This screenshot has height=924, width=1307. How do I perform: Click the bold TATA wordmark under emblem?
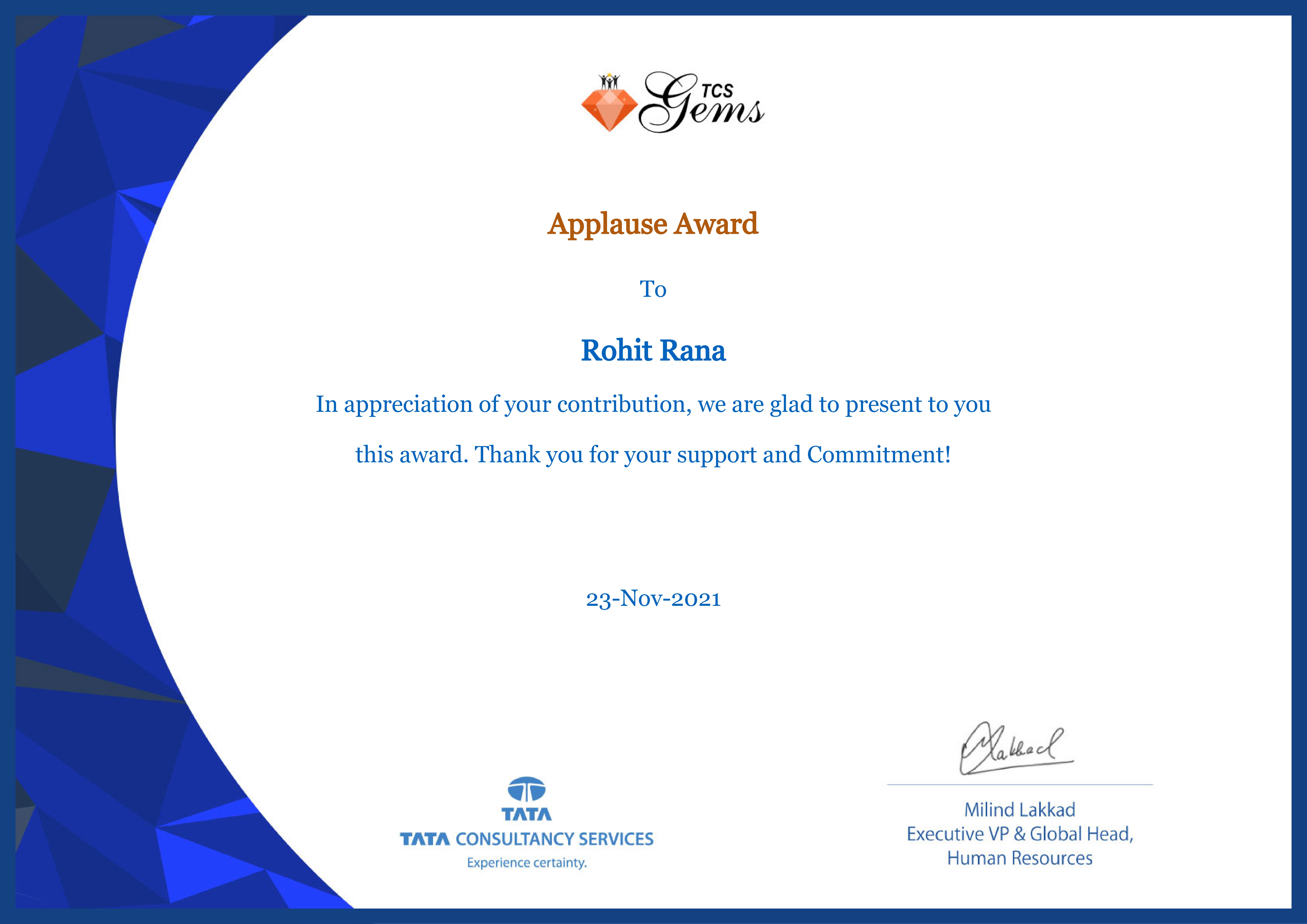[x=527, y=814]
